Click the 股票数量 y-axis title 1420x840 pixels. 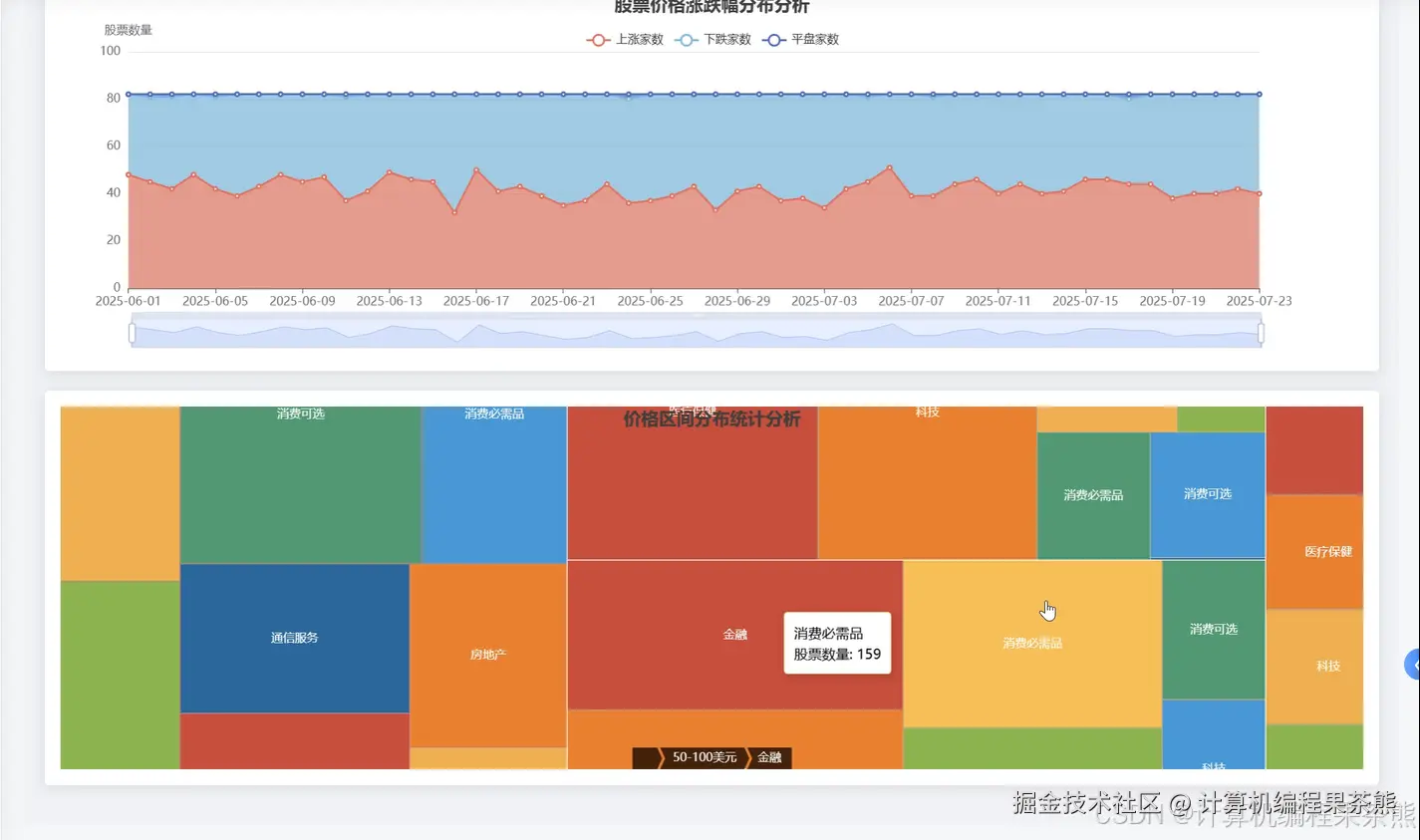[x=129, y=30]
